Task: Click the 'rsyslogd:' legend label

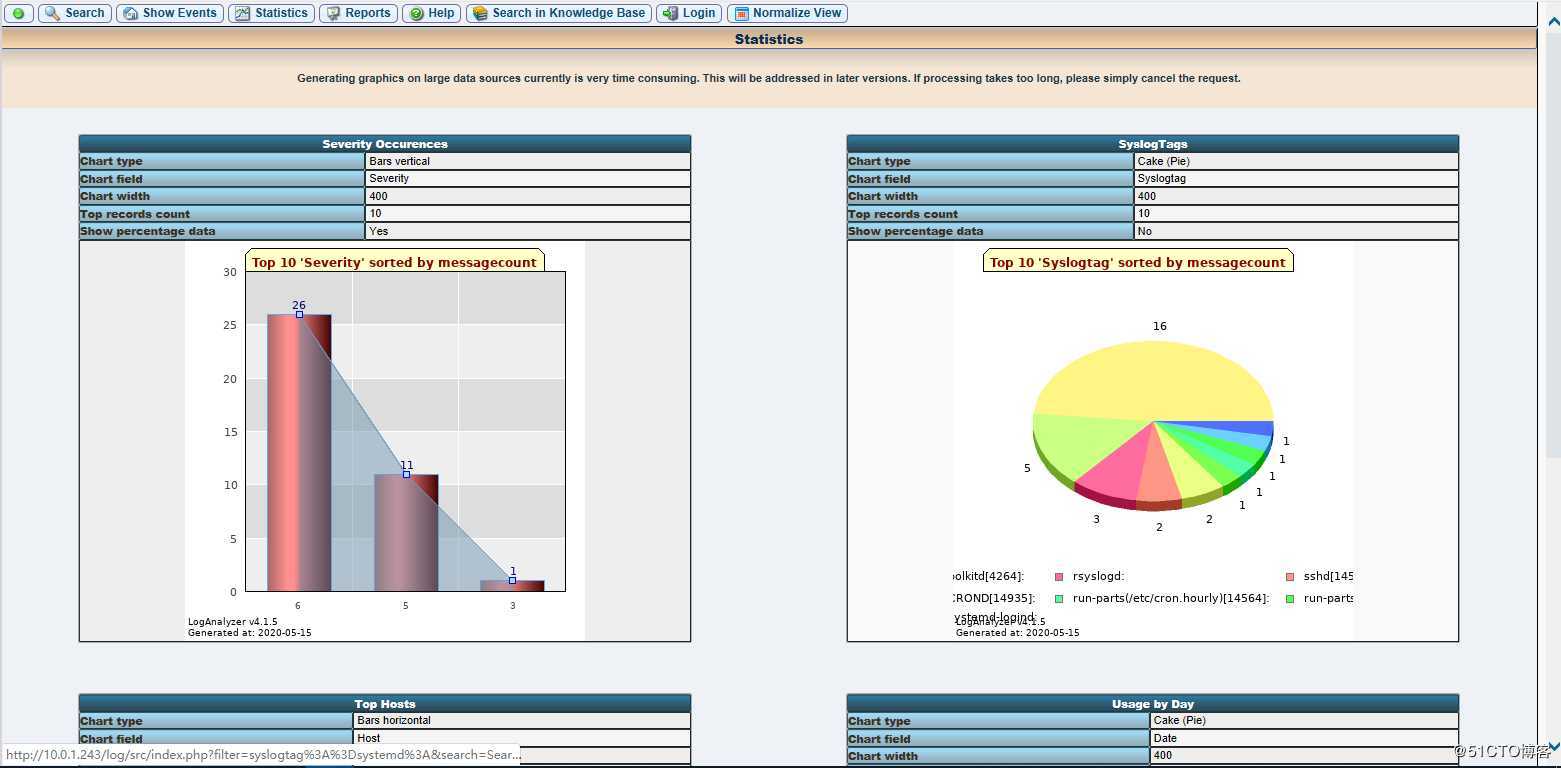Action: point(1098,576)
